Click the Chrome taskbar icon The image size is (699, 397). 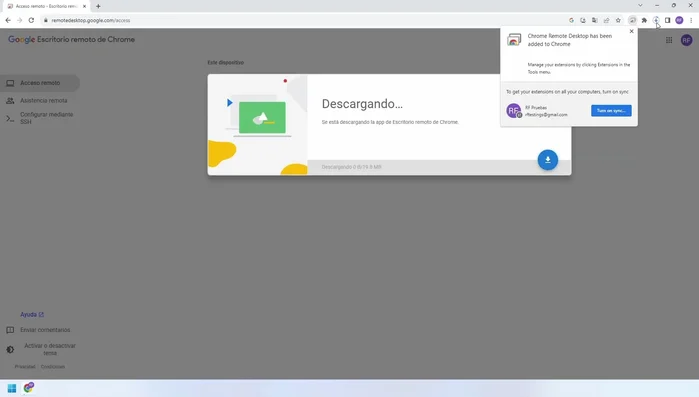coord(29,388)
